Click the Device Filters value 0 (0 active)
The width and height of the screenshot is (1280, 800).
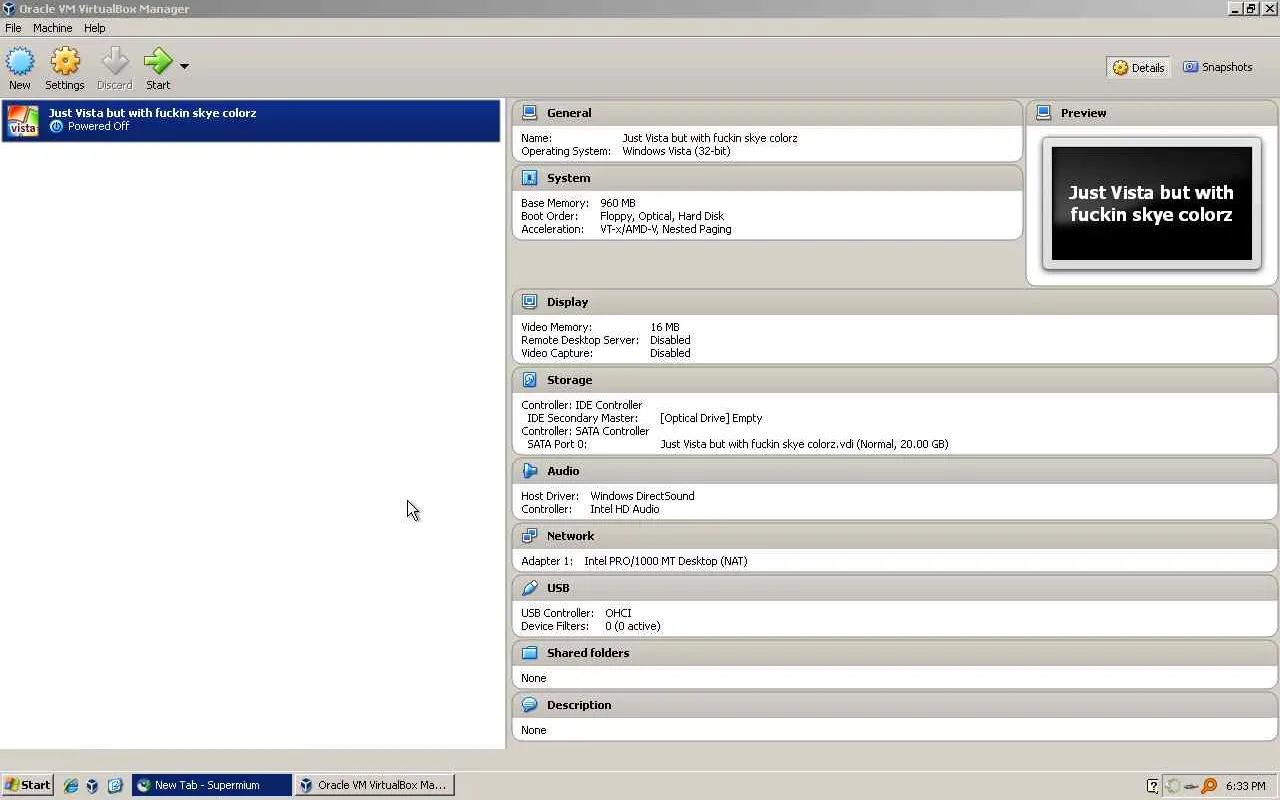pyautogui.click(x=633, y=626)
